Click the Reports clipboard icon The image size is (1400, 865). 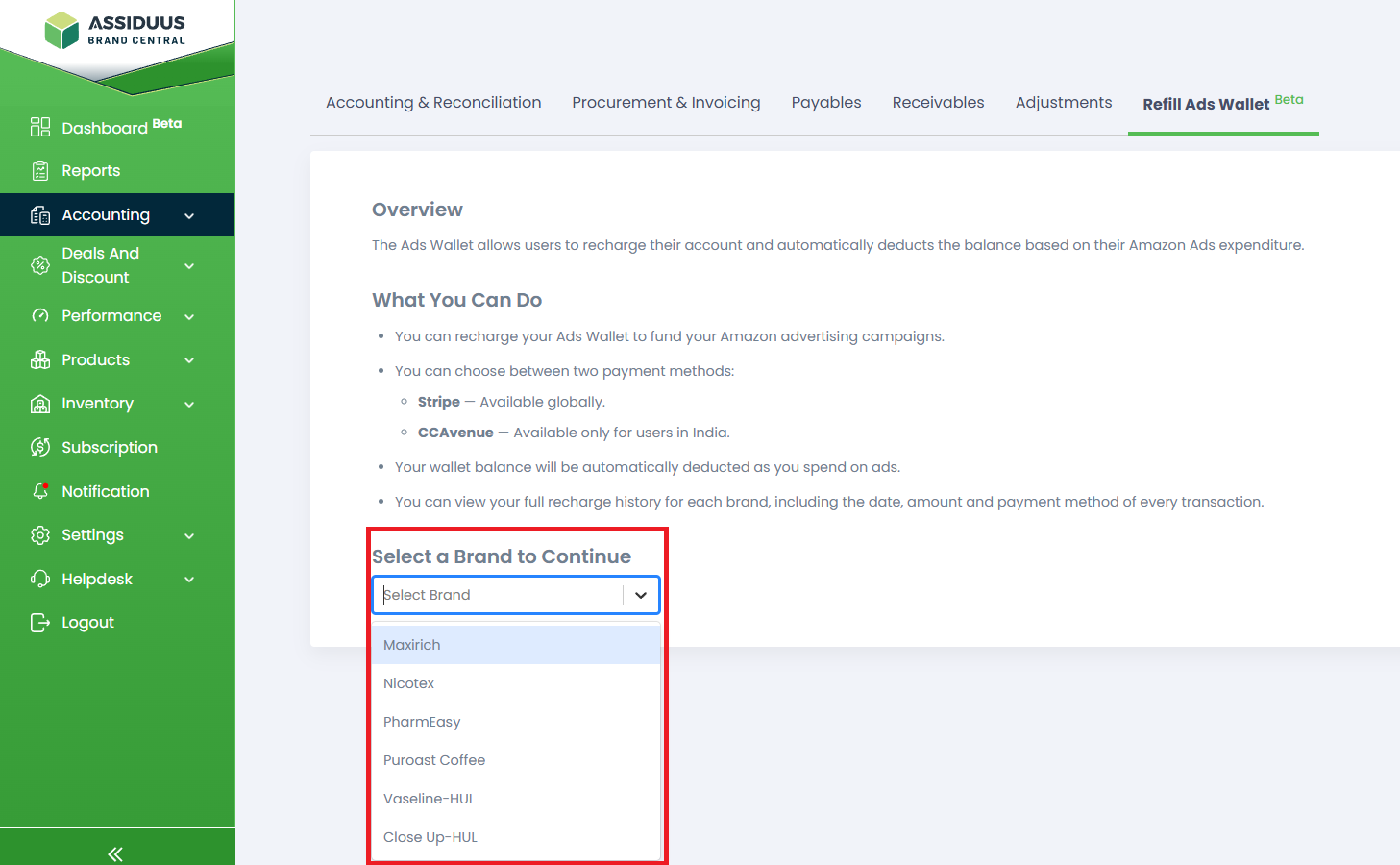pos(40,171)
